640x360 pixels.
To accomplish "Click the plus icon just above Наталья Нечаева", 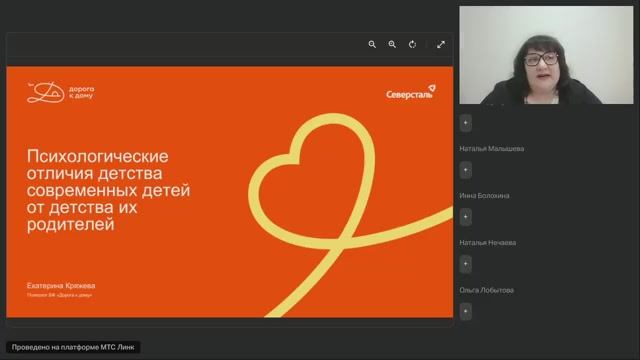I will [466, 217].
